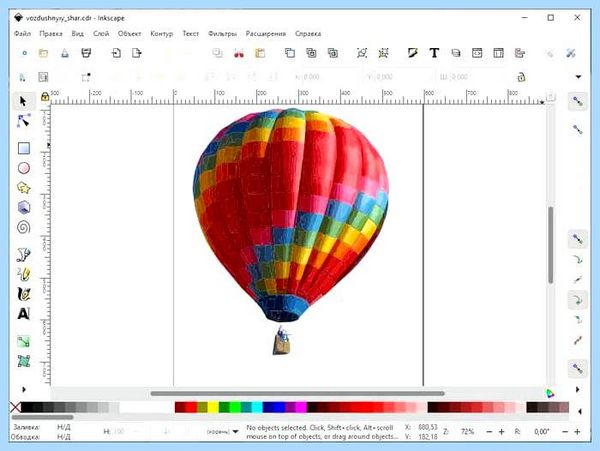Pick the yellow palette swatch
The height and width of the screenshot is (451, 600).
coord(213,407)
